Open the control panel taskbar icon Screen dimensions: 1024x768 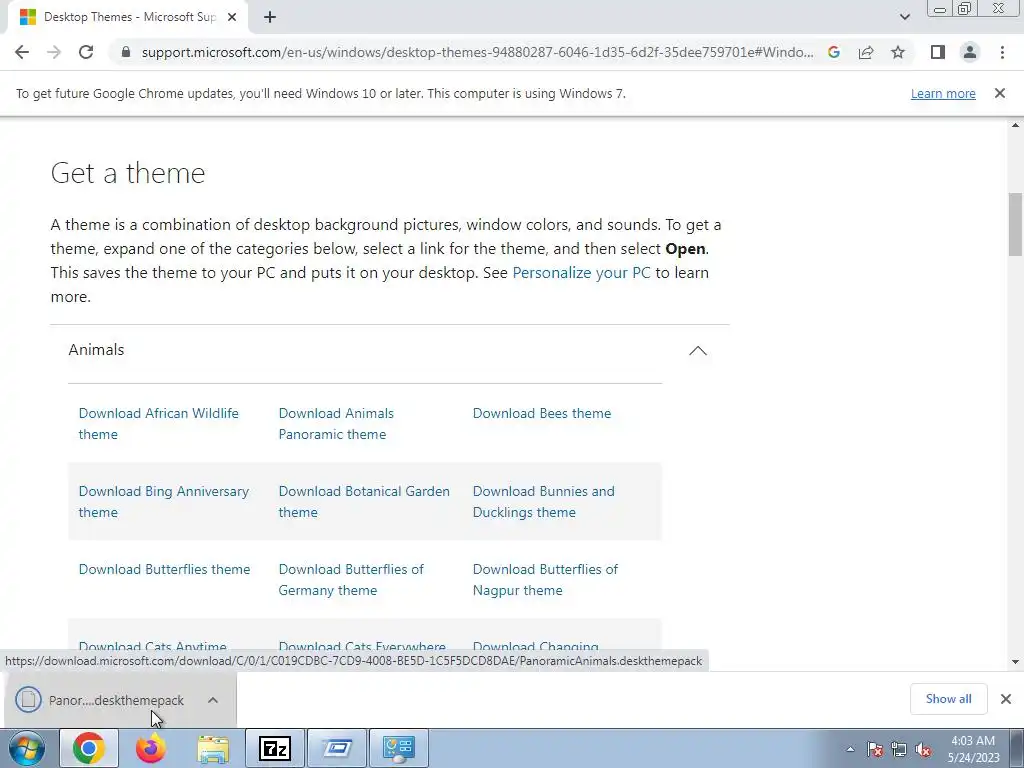point(399,748)
